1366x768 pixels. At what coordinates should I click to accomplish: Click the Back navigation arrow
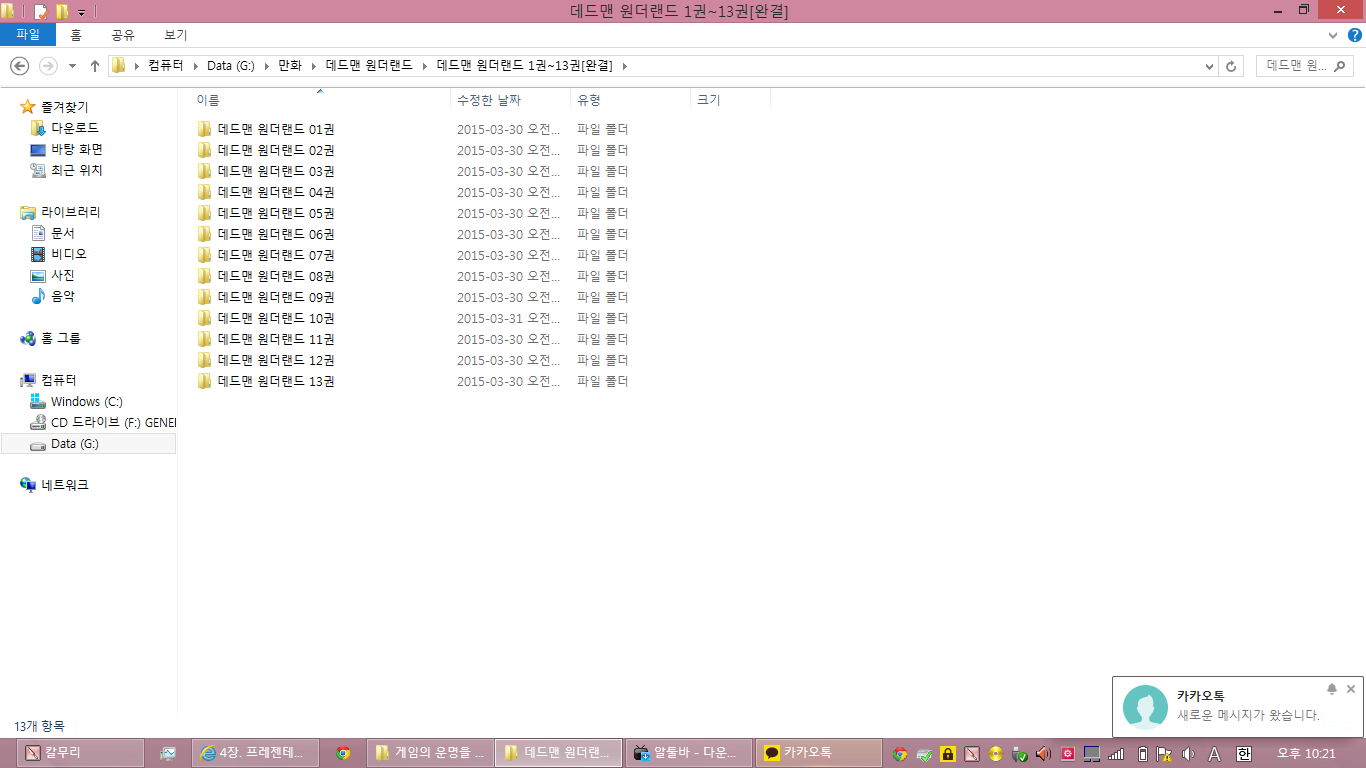(19, 66)
